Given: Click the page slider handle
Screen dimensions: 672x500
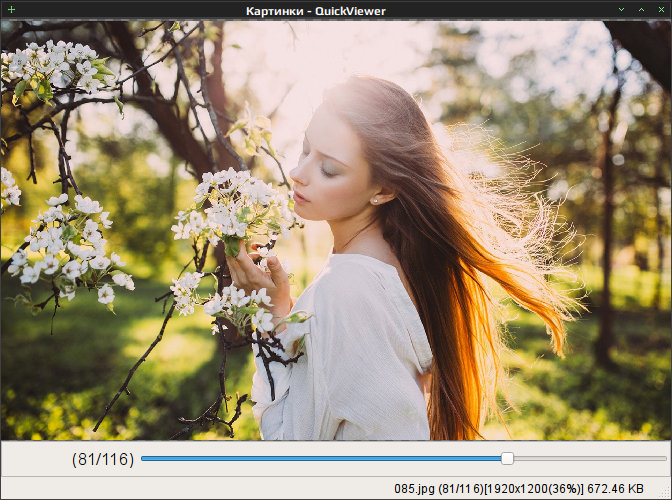Looking at the screenshot, I should coord(507,458).
